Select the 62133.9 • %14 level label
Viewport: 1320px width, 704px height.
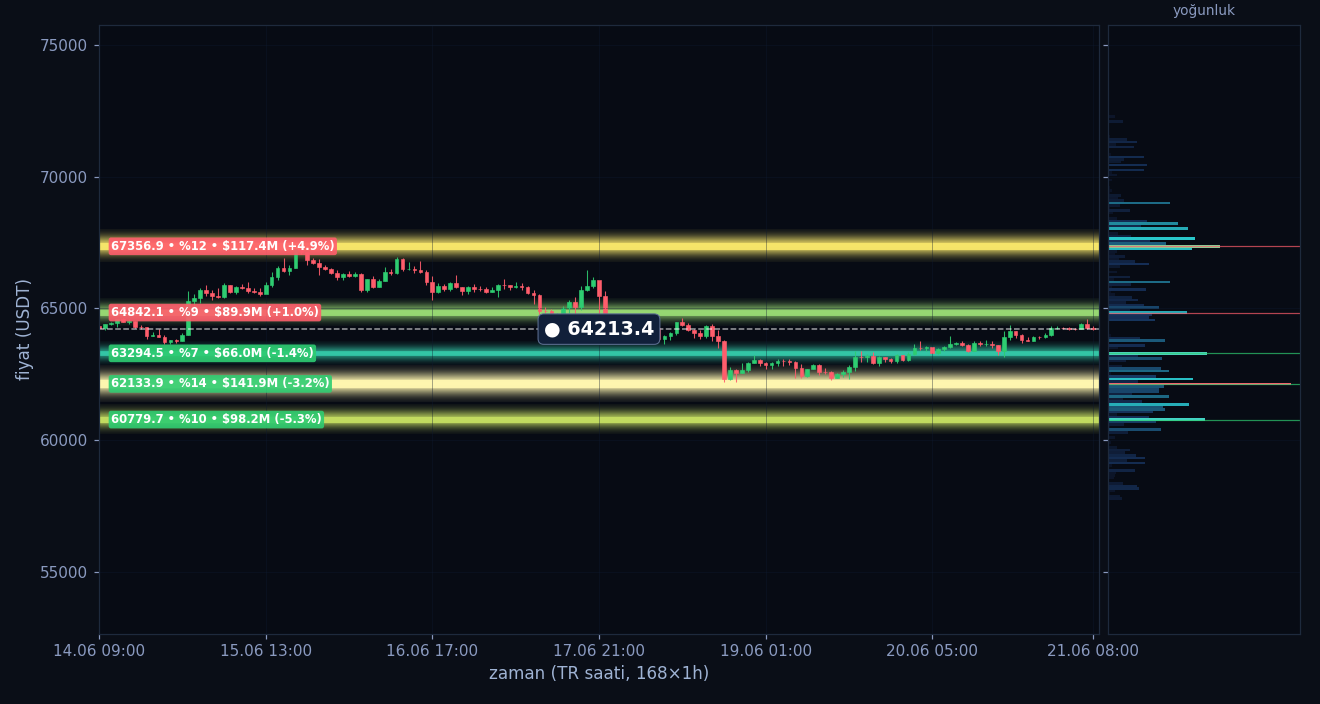point(219,383)
